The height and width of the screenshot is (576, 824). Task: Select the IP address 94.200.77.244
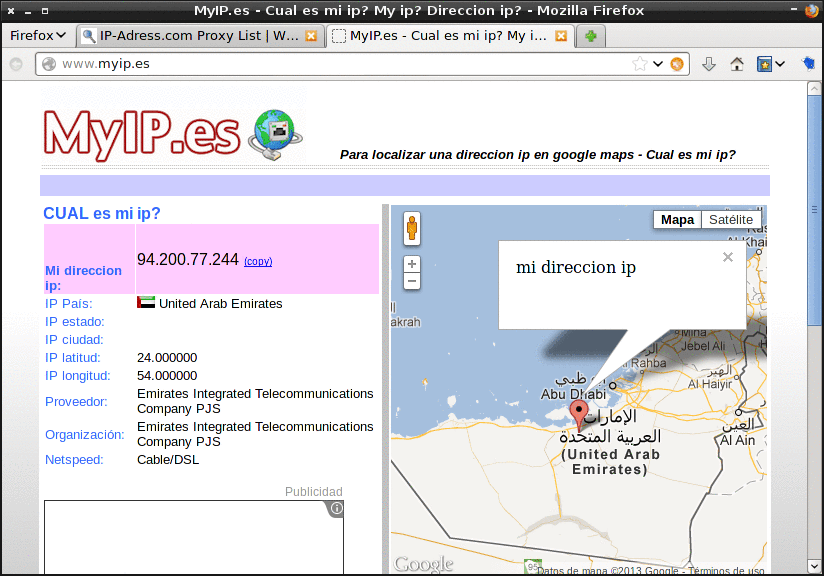[x=188, y=259]
